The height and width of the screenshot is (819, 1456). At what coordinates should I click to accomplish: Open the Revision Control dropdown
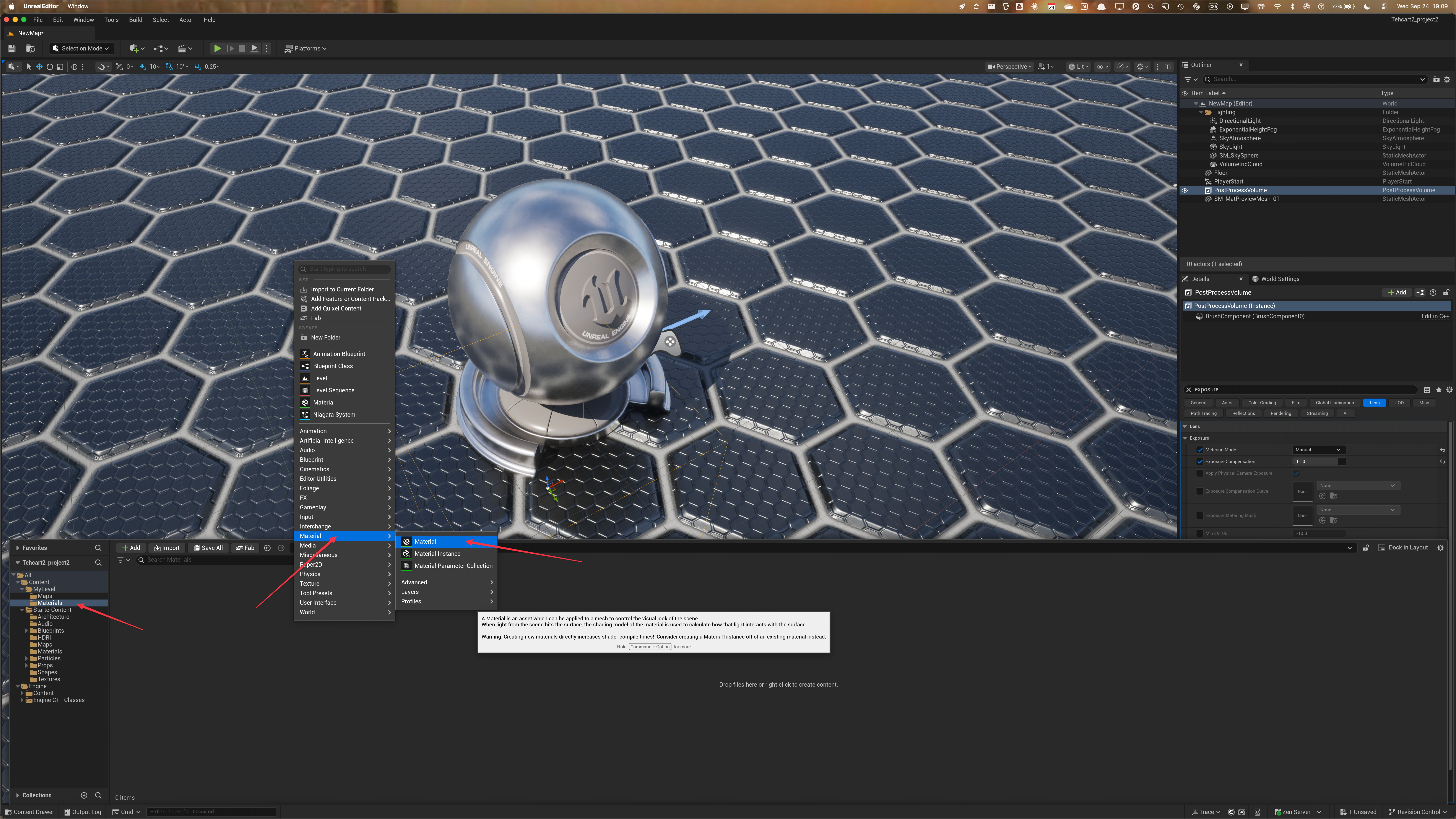[1418, 812]
